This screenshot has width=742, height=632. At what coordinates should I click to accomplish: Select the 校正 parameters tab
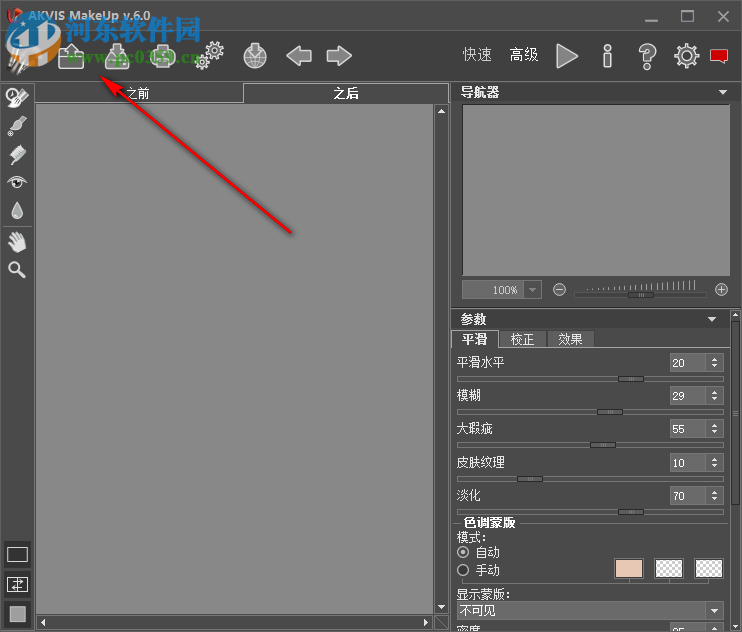point(522,339)
